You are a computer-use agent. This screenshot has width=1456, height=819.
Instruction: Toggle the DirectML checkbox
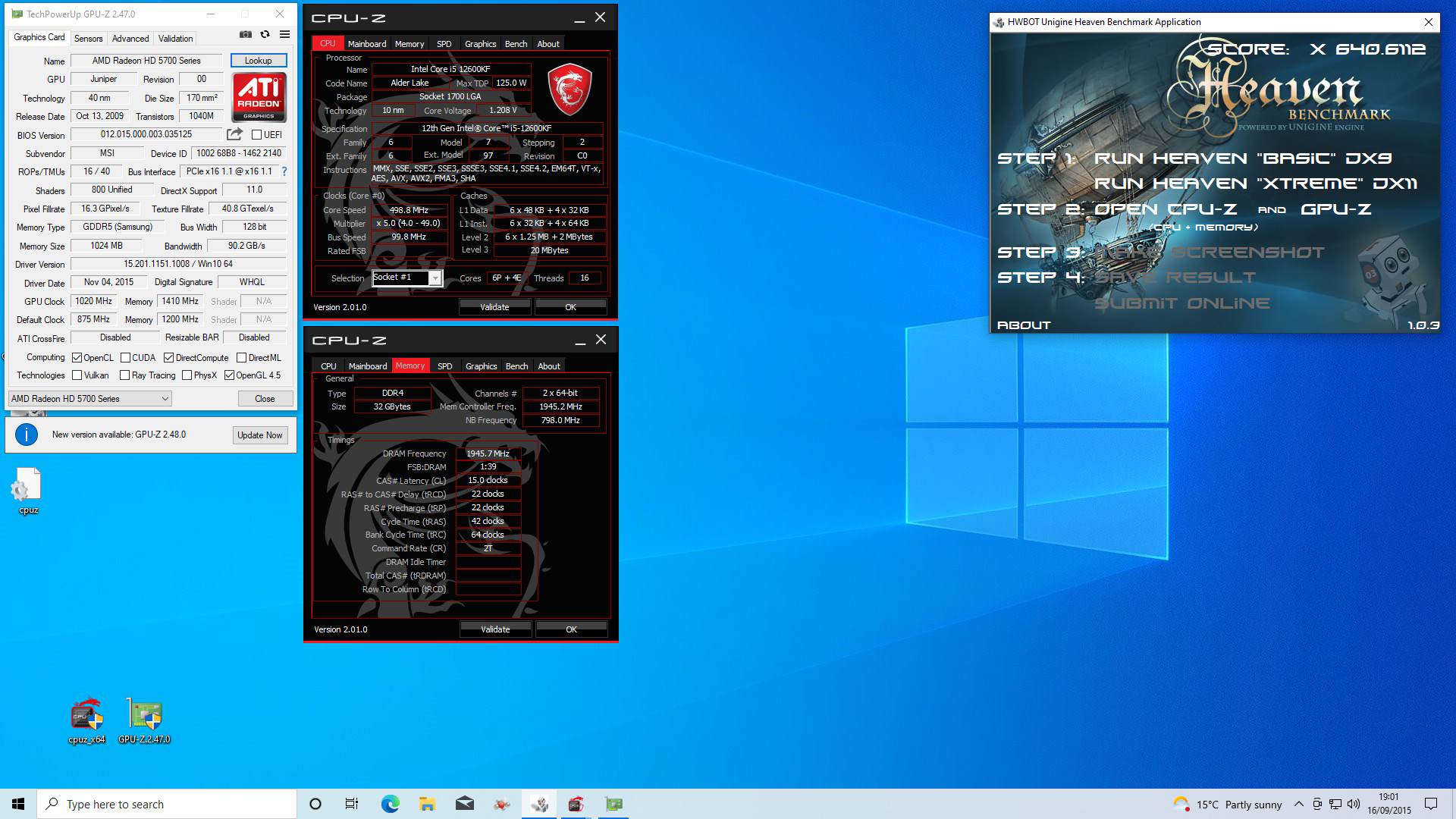point(241,358)
